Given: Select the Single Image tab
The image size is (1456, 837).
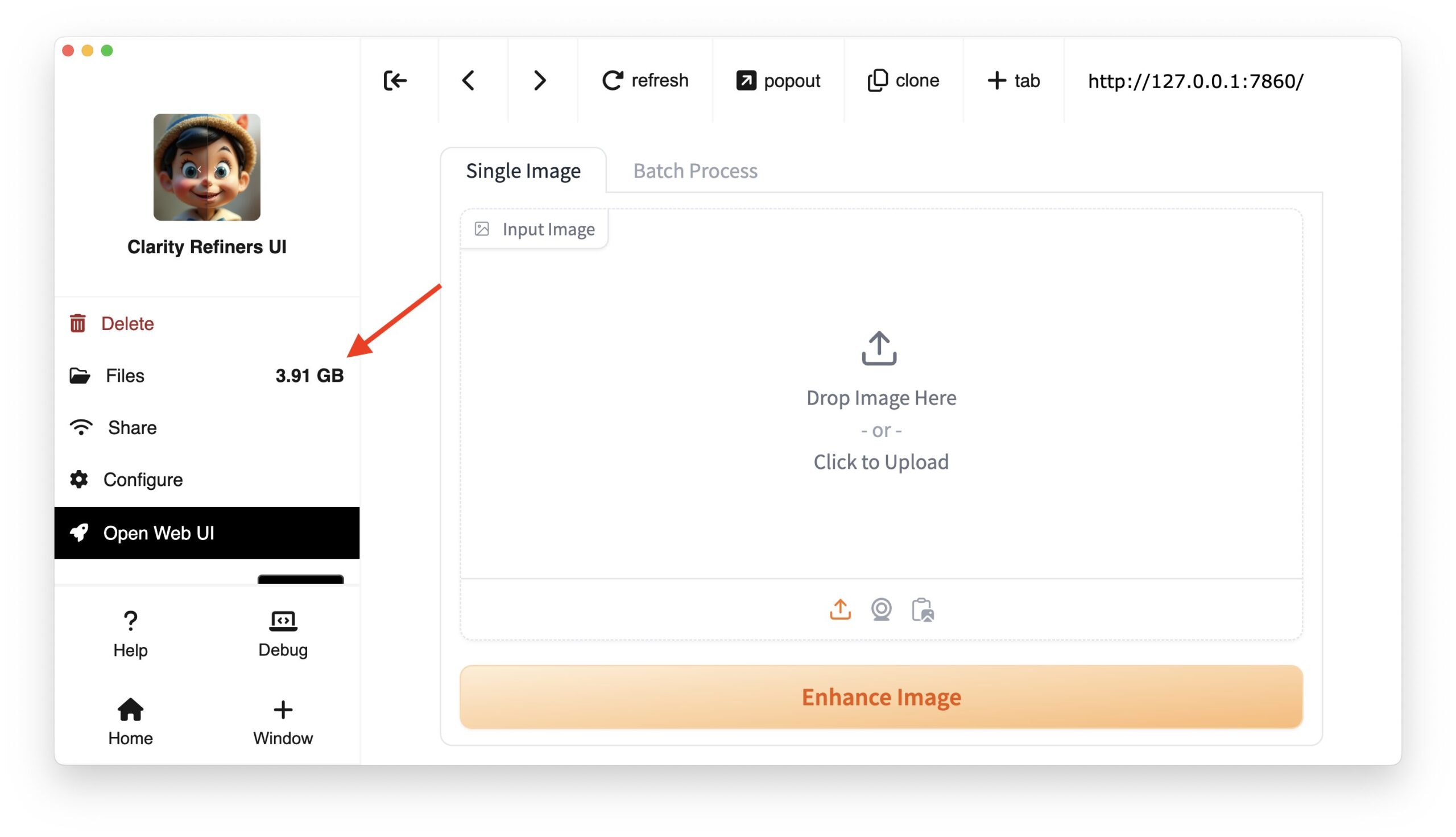Looking at the screenshot, I should tap(523, 170).
